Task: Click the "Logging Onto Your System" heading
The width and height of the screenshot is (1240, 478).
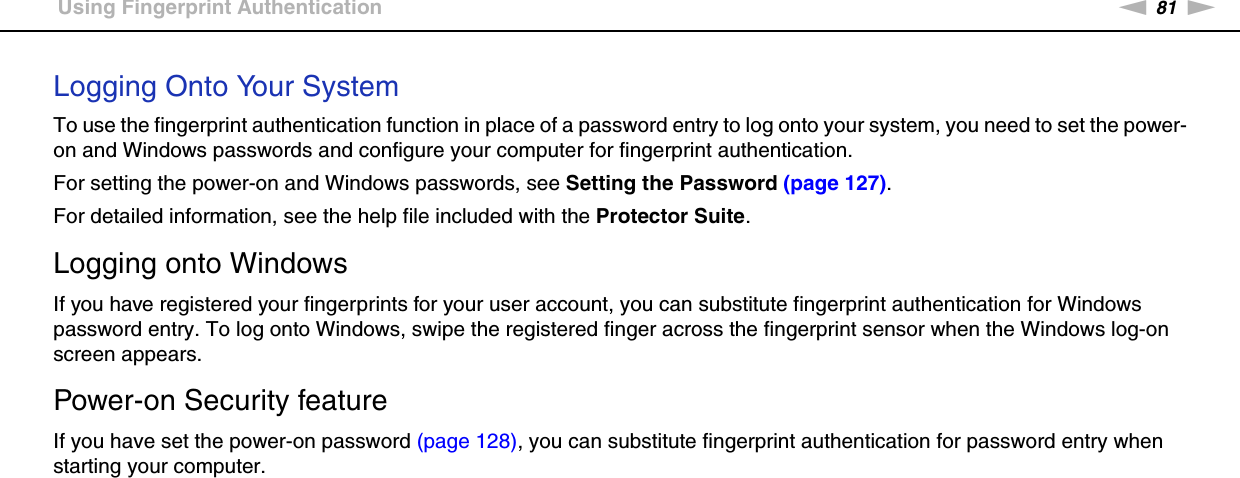Action: click(x=226, y=86)
